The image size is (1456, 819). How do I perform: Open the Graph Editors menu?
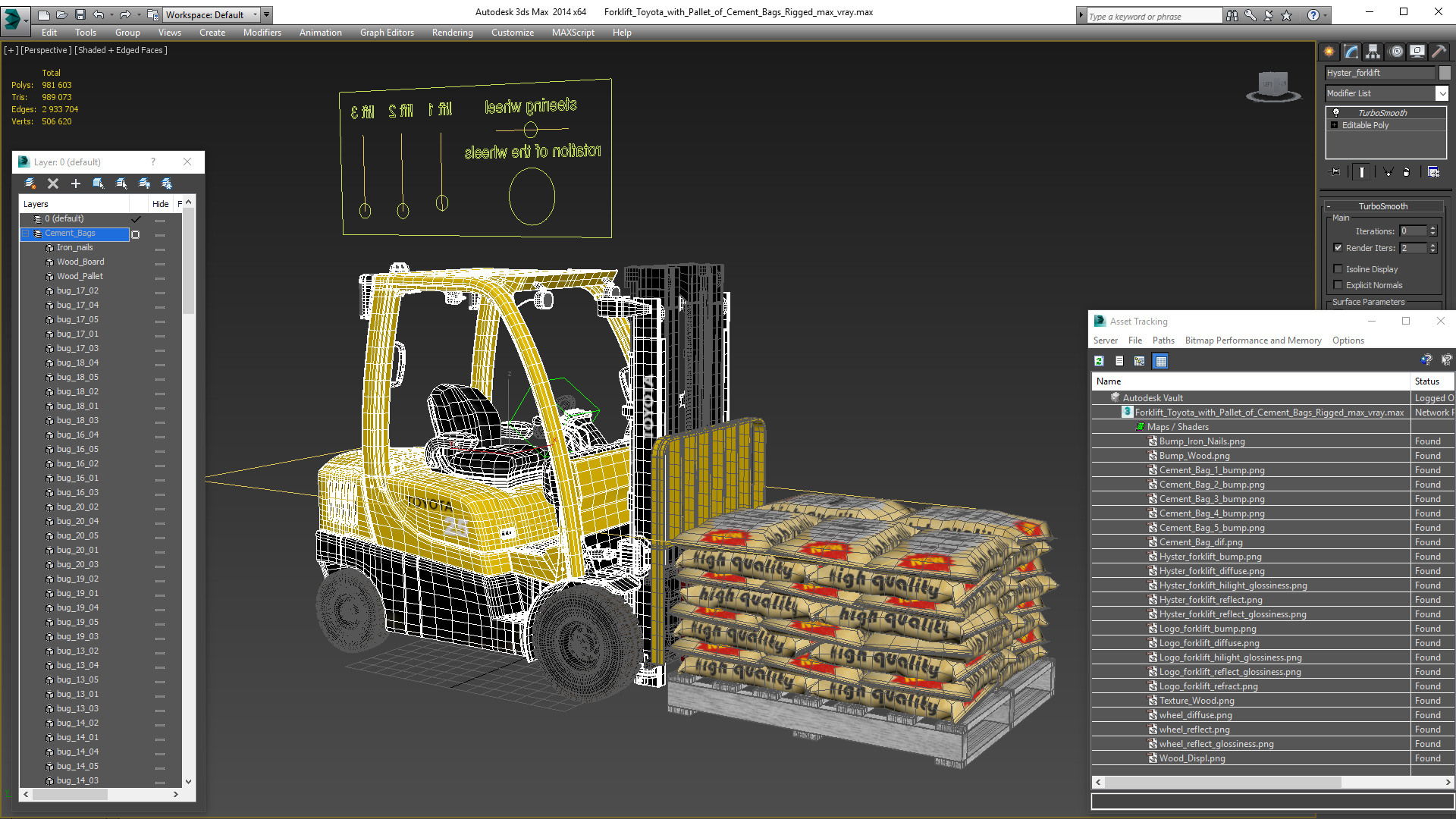pyautogui.click(x=387, y=33)
